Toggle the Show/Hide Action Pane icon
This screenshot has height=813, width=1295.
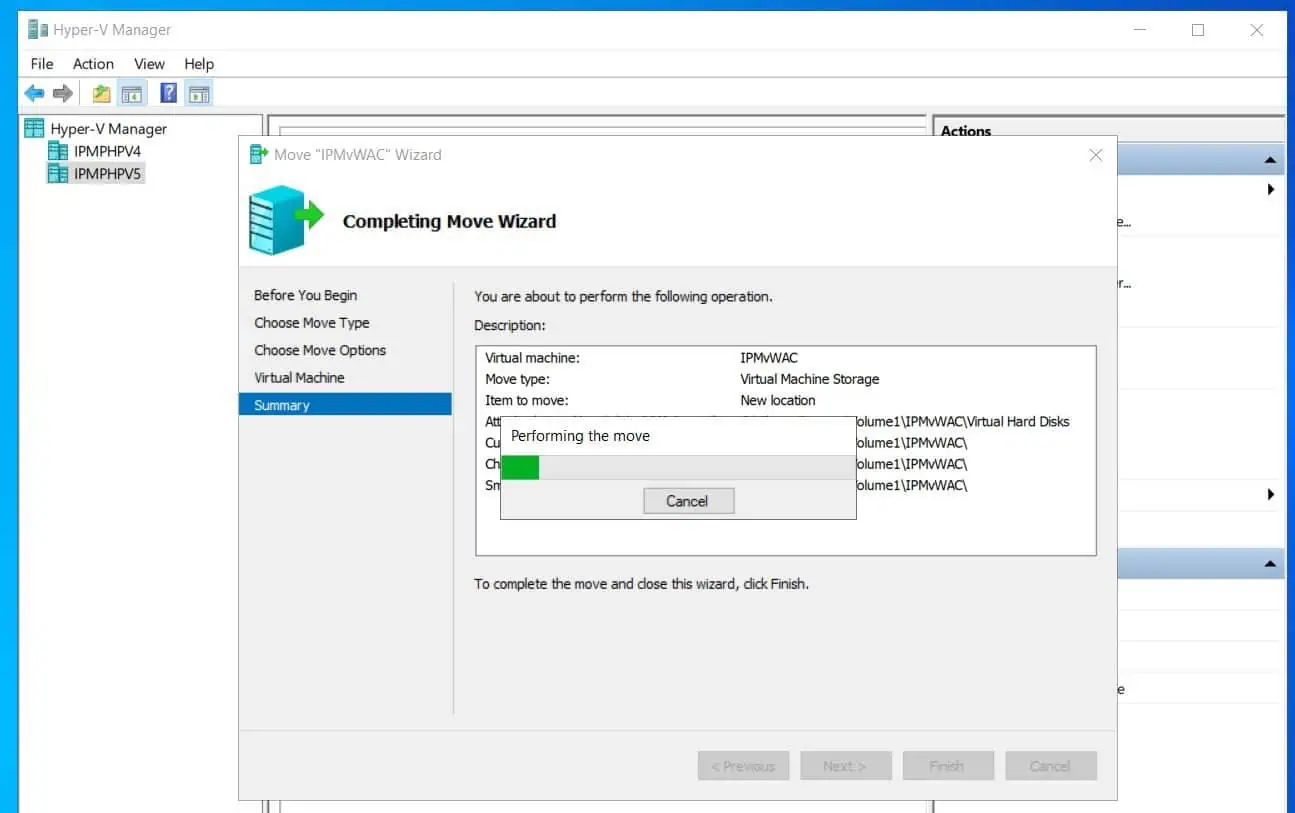(x=199, y=93)
